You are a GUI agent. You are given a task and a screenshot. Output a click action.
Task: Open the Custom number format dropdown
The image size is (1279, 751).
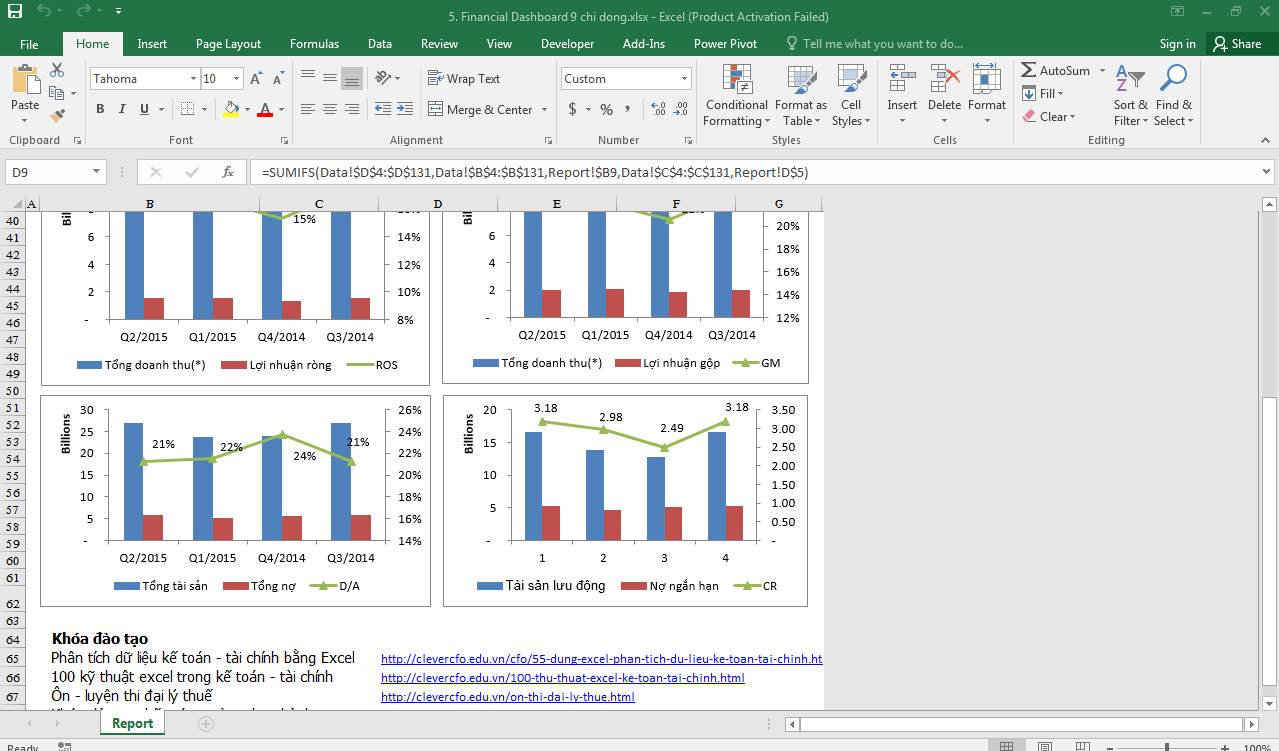(685, 79)
